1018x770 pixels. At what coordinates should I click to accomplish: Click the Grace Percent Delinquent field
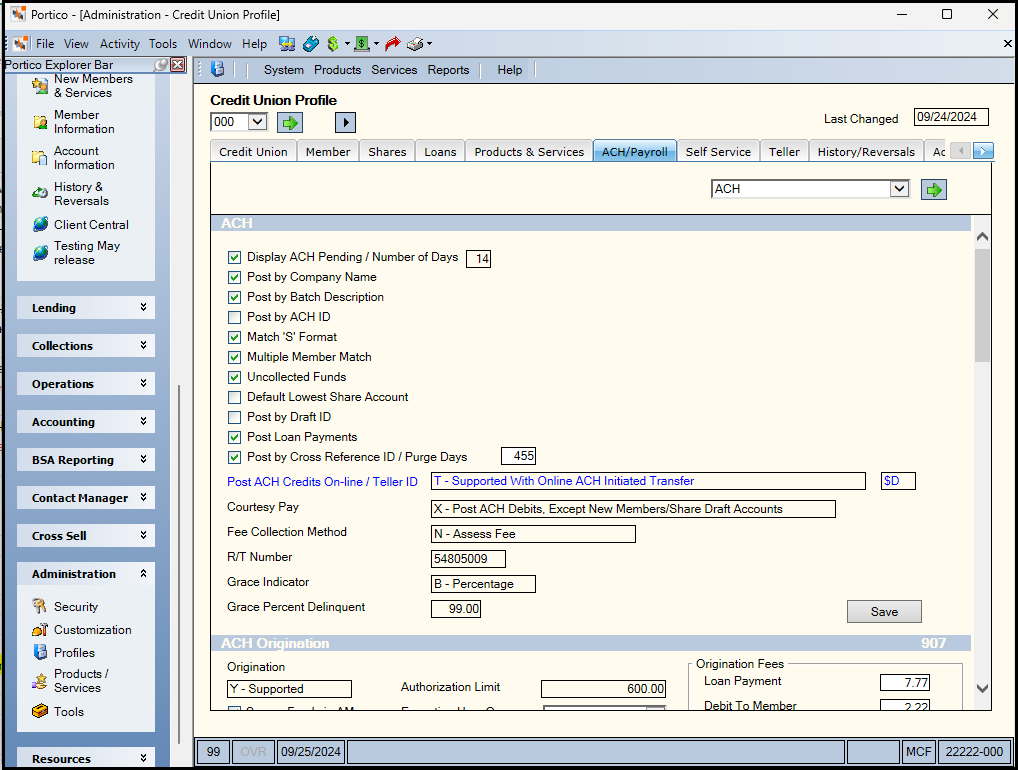[456, 609]
